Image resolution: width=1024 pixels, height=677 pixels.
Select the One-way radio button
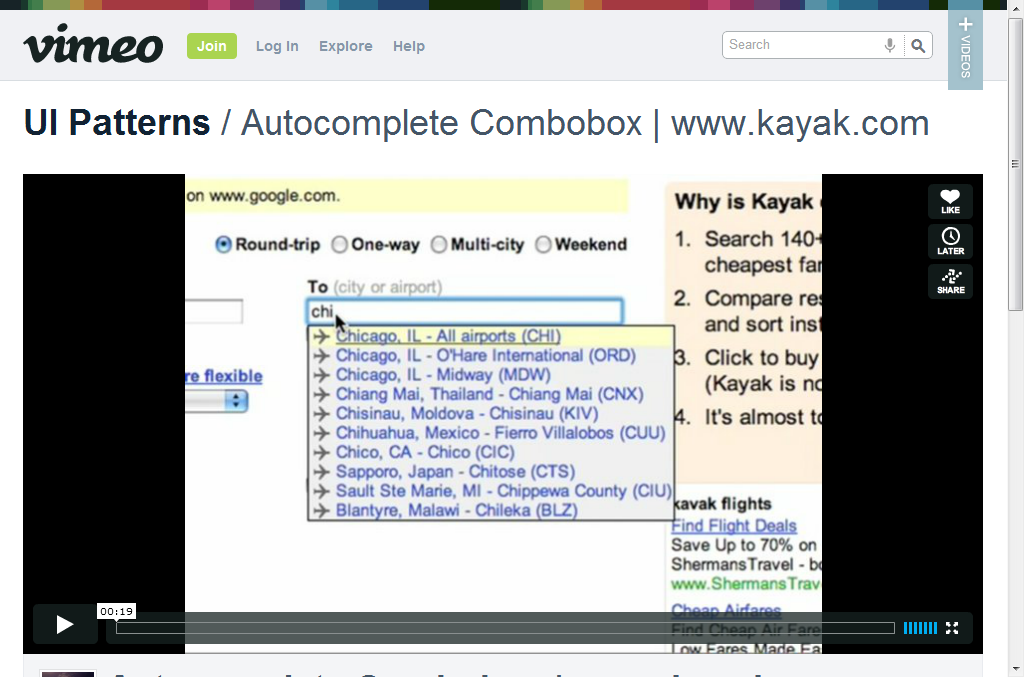(340, 245)
